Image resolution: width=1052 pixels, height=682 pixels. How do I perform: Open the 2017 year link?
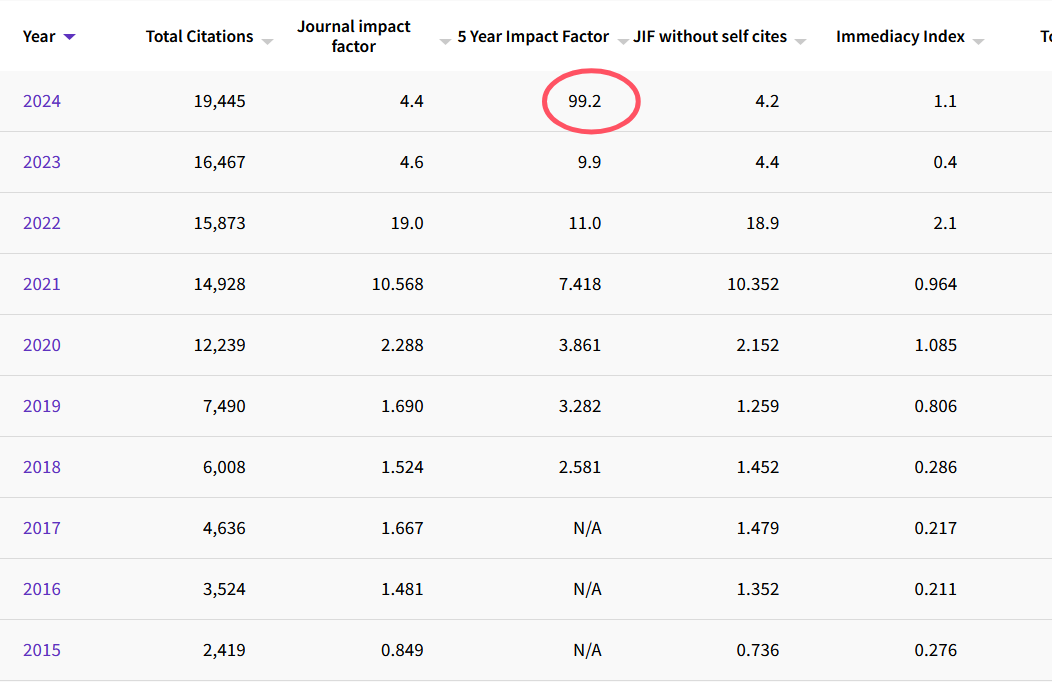pyautogui.click(x=42, y=528)
